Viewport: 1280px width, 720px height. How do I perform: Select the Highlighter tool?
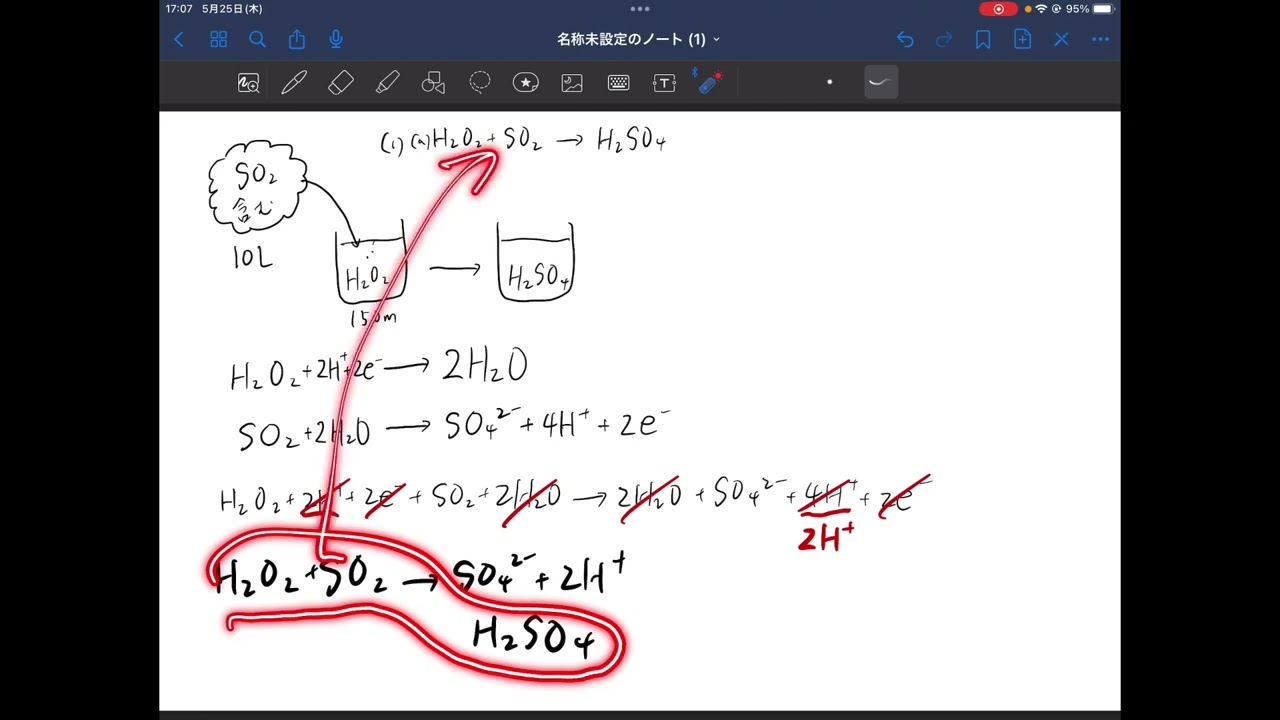tap(387, 83)
